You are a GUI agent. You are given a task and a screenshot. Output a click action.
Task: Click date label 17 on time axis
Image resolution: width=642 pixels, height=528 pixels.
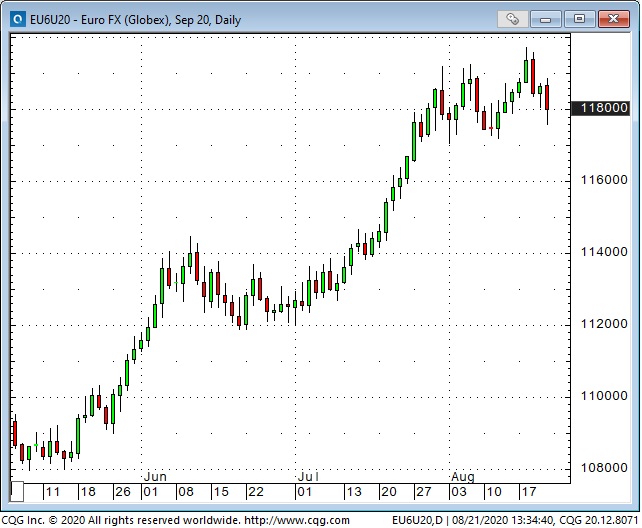(529, 492)
